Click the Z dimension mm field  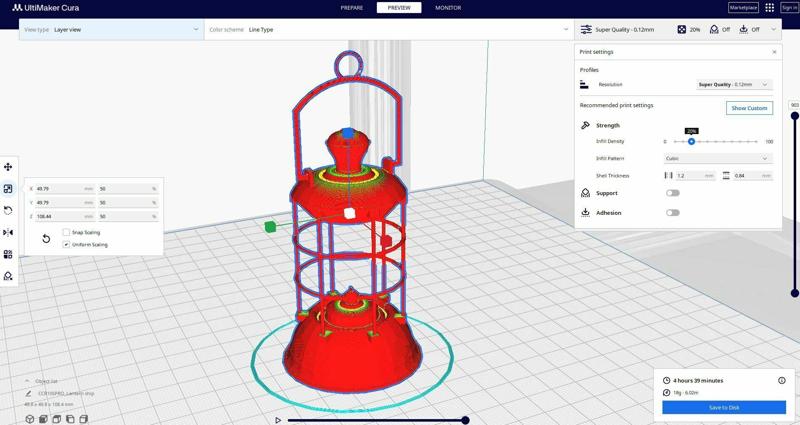pyautogui.click(x=65, y=216)
